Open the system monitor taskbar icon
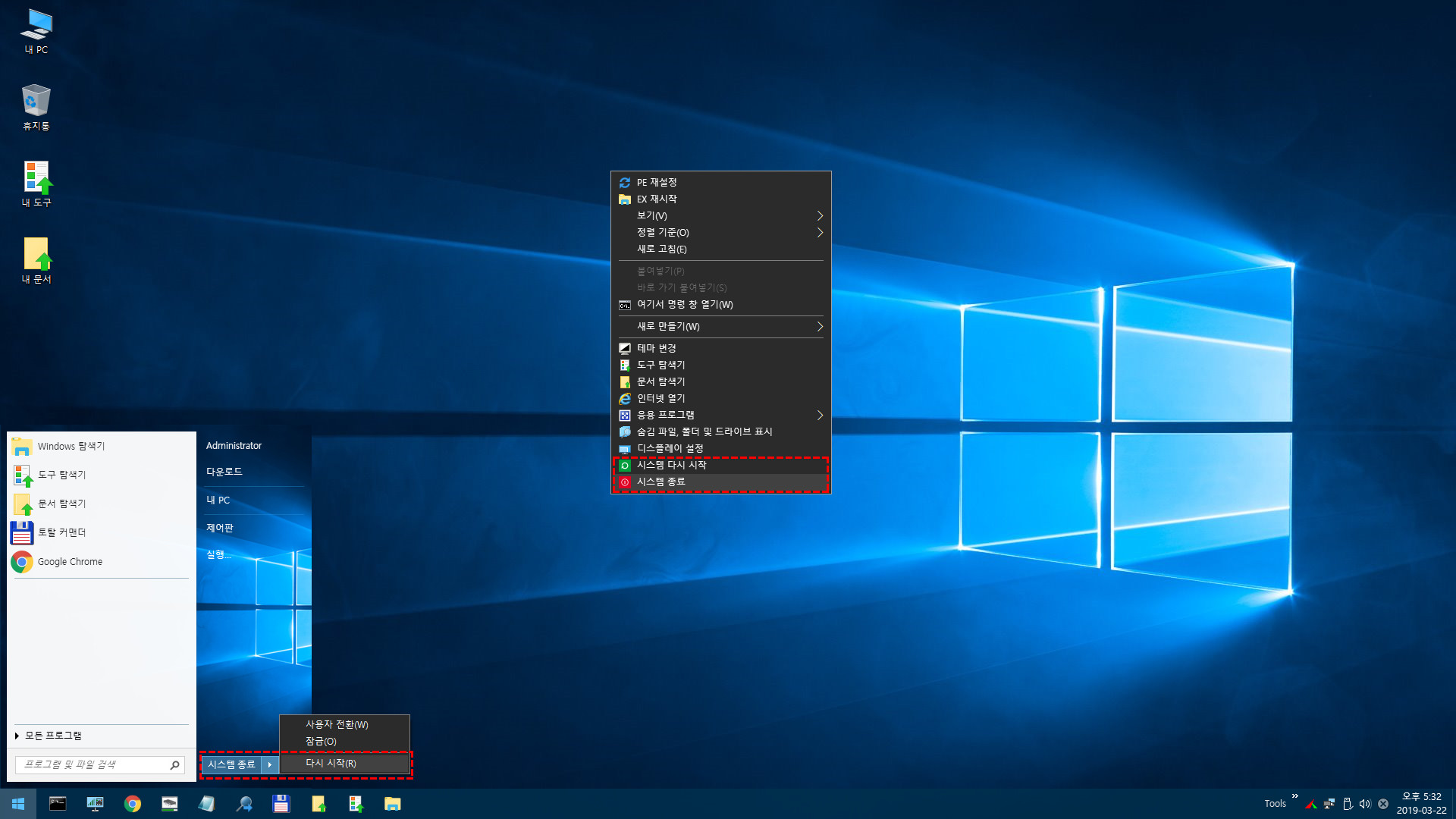This screenshot has width=1456, height=819. [95, 804]
